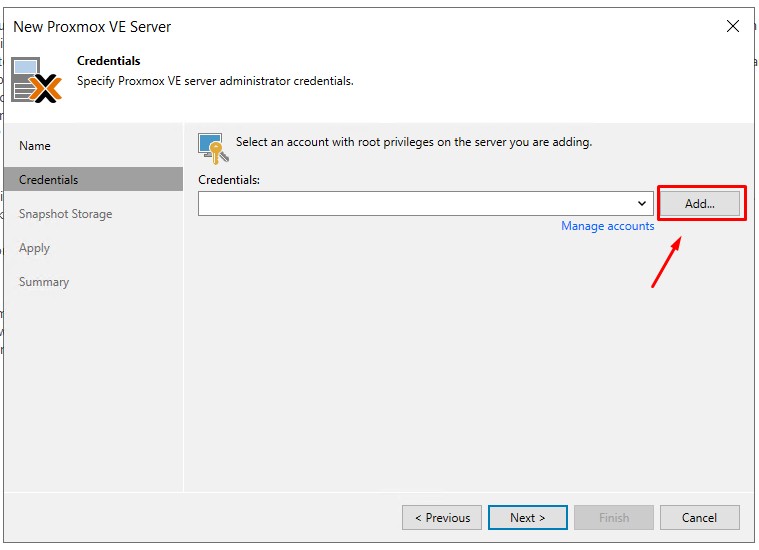Image resolution: width=759 pixels, height=550 pixels.
Task: Click the Proxmox VE server header icon
Action: click(37, 80)
